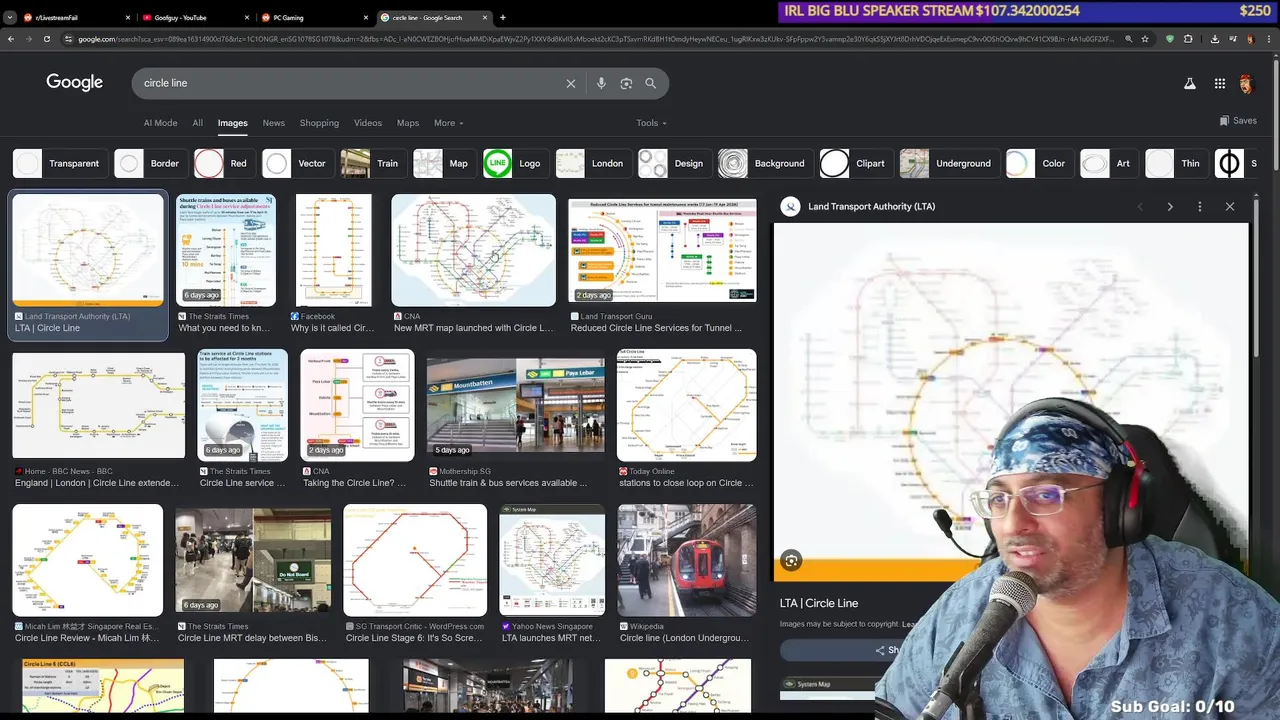Viewport: 1280px width, 720px height.
Task: Filter images by the Design chip
Action: point(674,163)
